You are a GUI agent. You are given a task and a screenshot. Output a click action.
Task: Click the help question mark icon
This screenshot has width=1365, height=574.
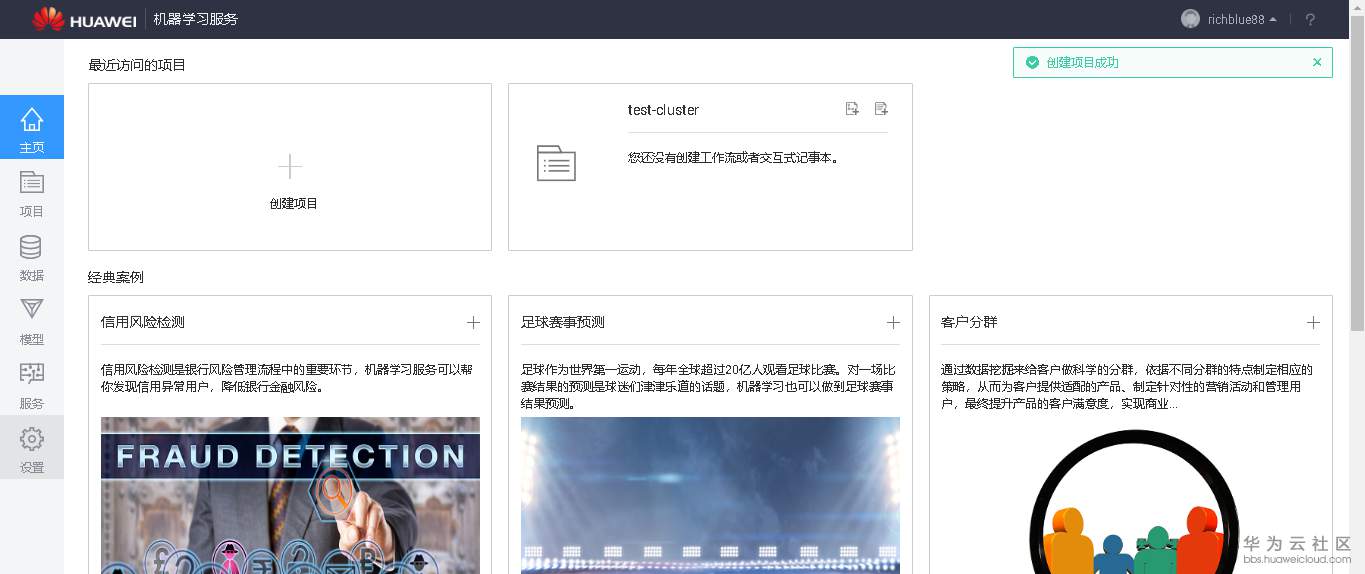1310,19
